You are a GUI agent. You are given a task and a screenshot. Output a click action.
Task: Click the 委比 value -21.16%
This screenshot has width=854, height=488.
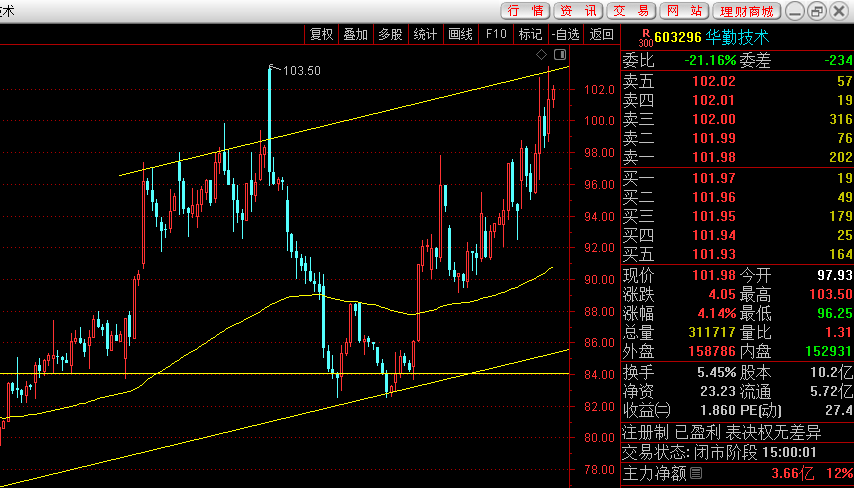click(x=710, y=60)
